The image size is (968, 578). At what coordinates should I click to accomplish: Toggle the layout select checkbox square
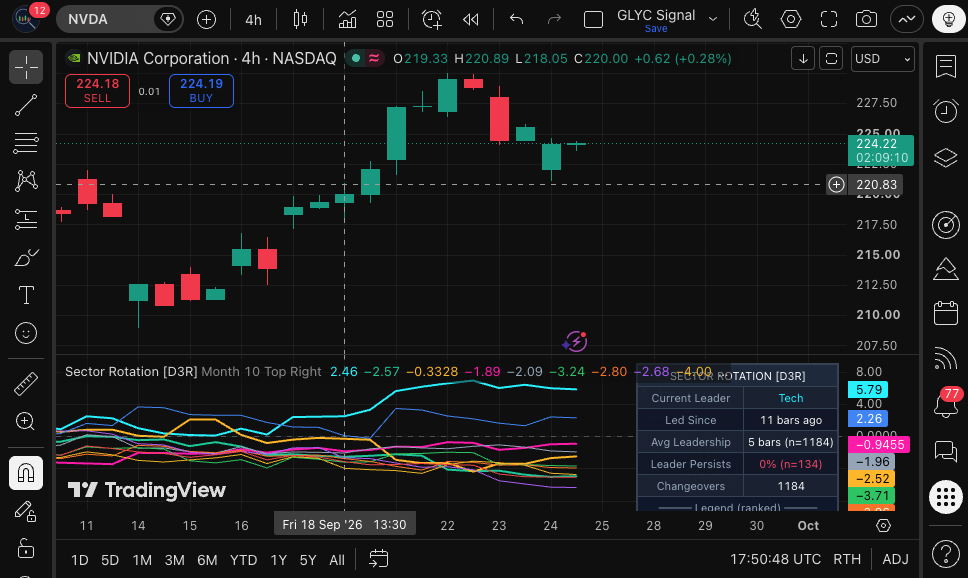[593, 20]
